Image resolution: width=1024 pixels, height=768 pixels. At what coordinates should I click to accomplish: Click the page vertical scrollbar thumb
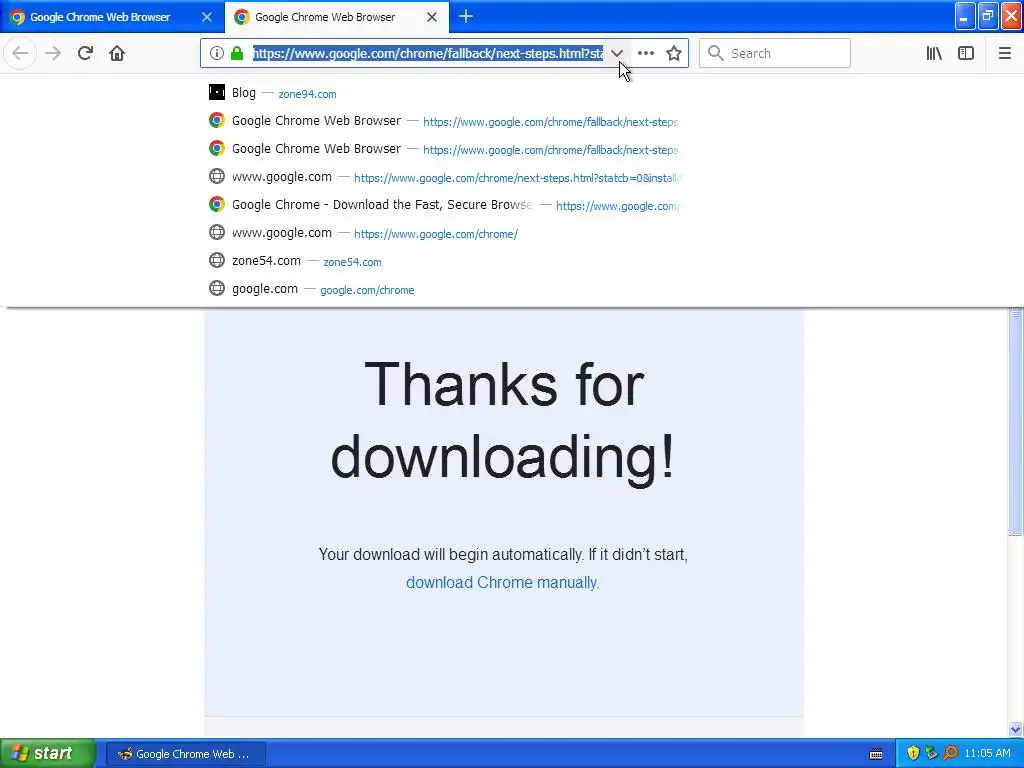pos(1016,422)
